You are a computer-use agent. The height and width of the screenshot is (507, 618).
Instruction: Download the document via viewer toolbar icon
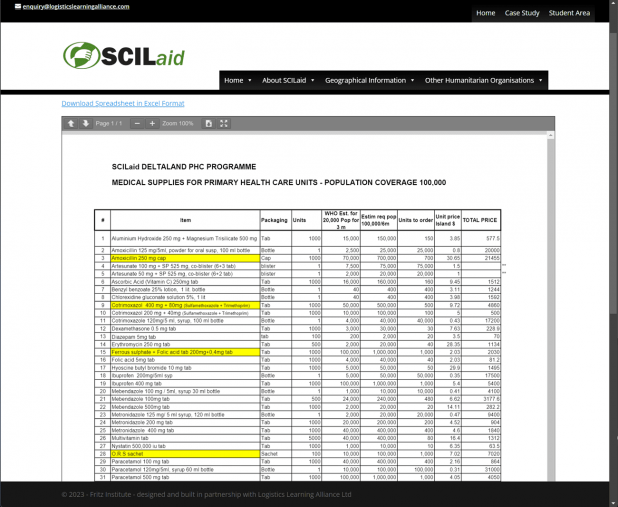click(x=208, y=123)
